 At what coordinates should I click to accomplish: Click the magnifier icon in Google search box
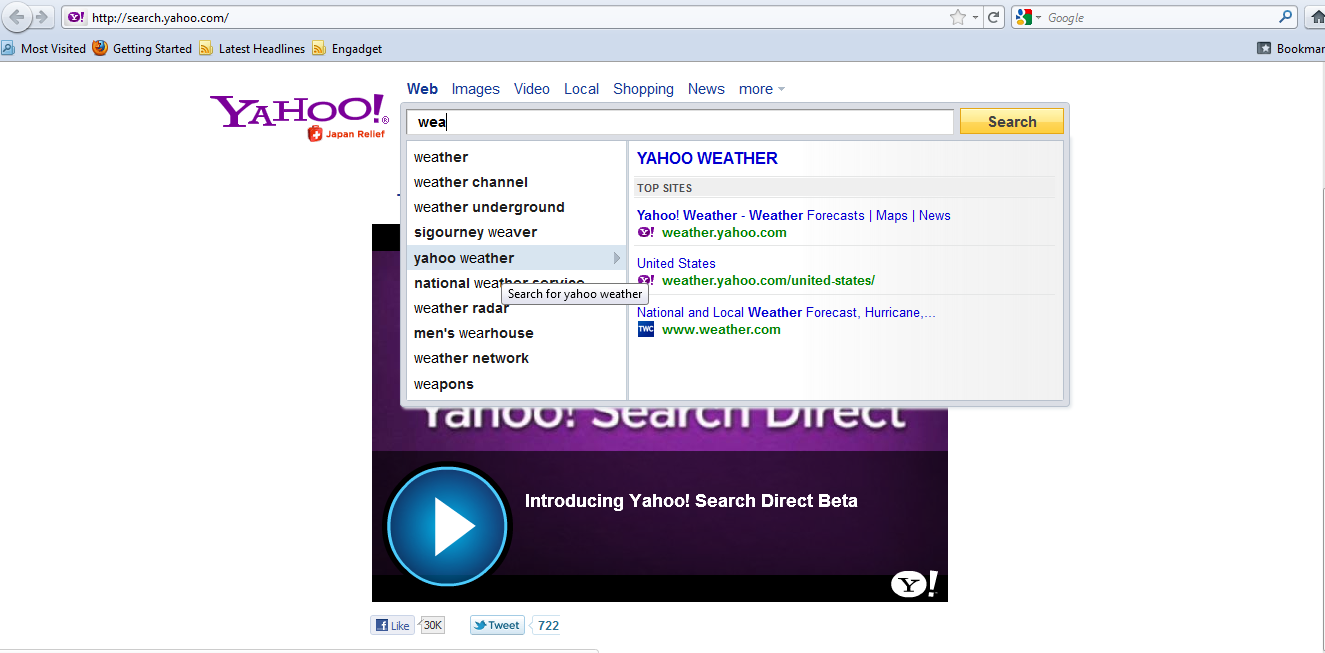pyautogui.click(x=1286, y=17)
